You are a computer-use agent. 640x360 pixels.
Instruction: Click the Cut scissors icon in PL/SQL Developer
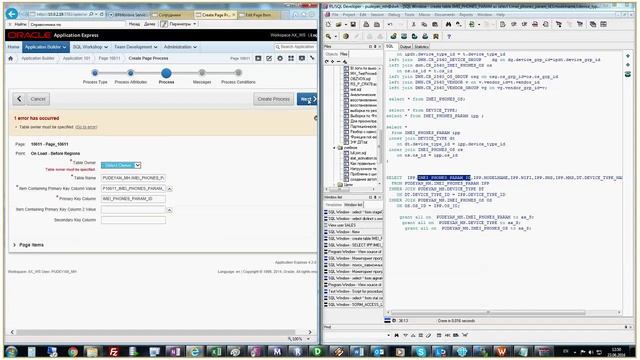[x=413, y=24]
